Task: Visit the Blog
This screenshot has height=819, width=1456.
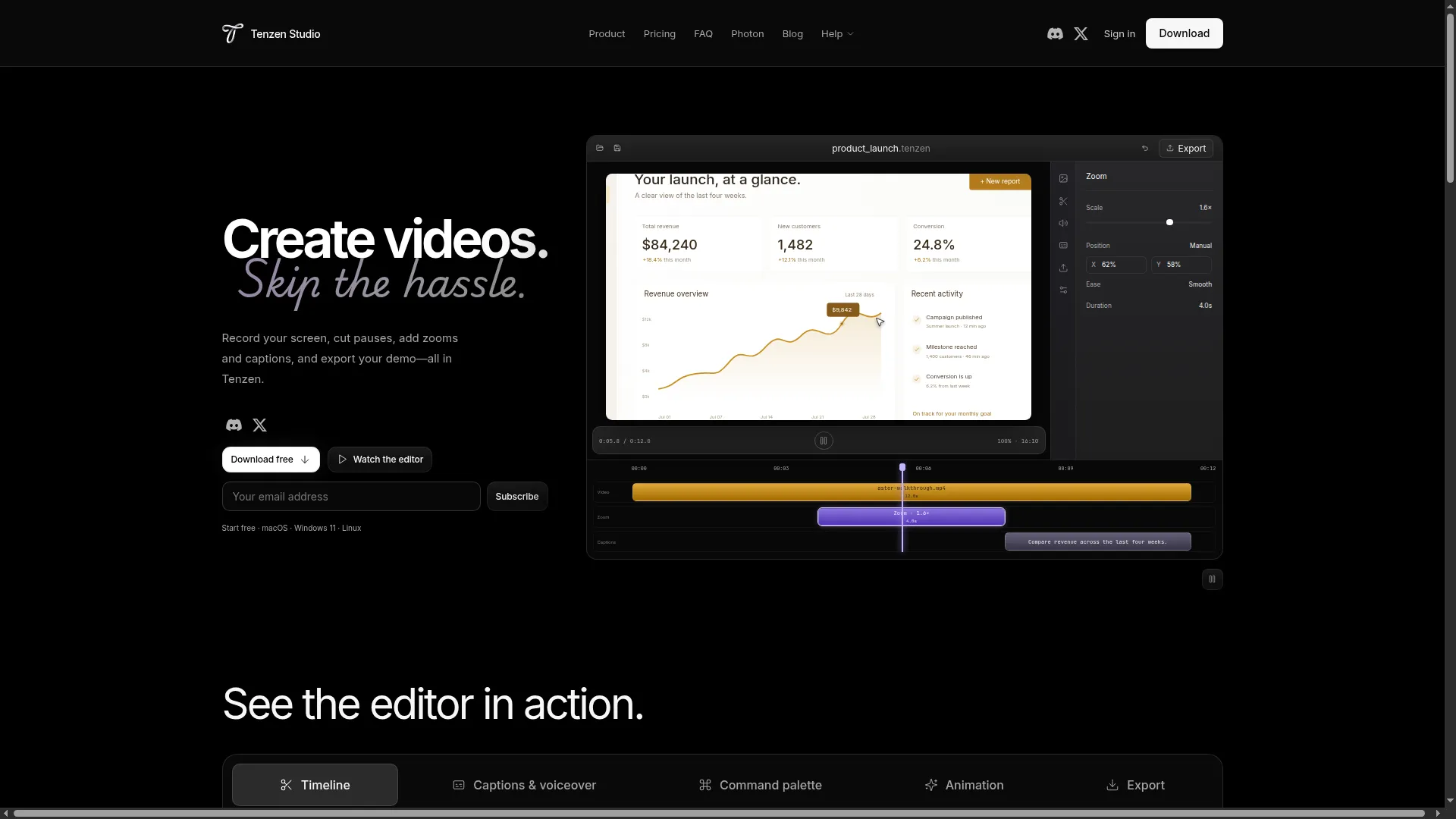Action: point(792,34)
